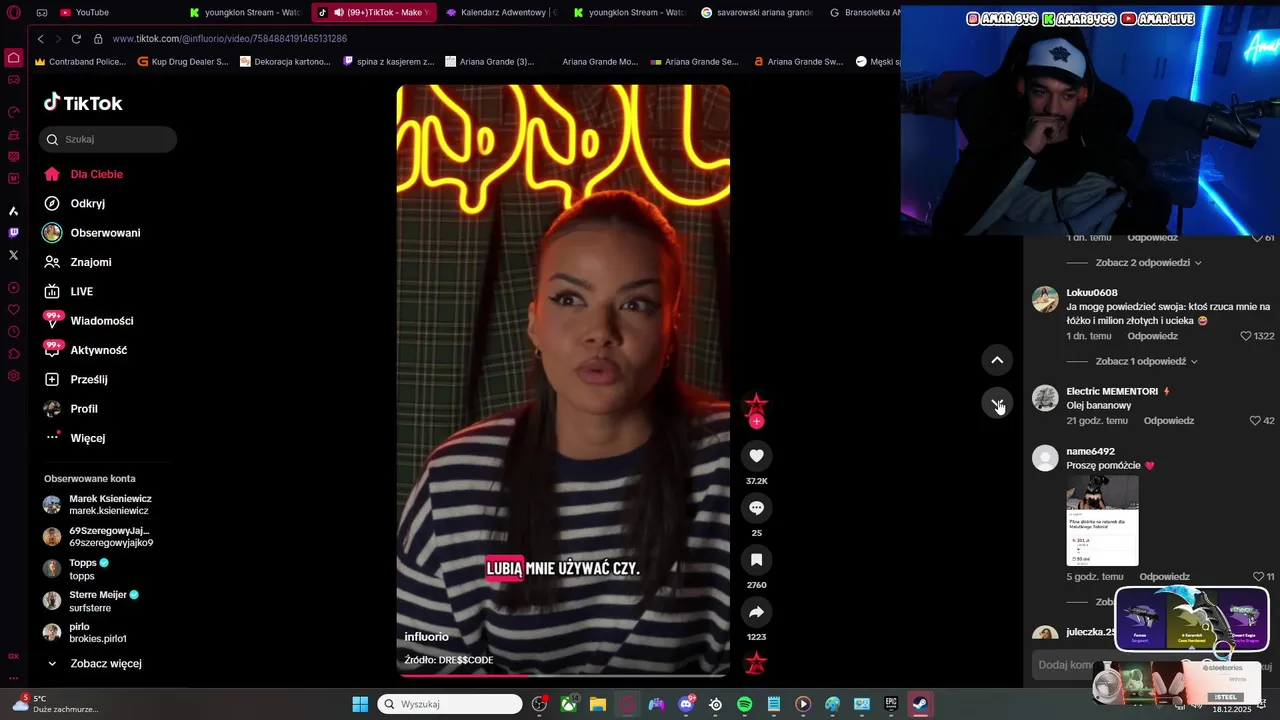Image resolution: width=1280 pixels, height=720 pixels.
Task: Like Lokuu0608's comment
Action: 1246,336
